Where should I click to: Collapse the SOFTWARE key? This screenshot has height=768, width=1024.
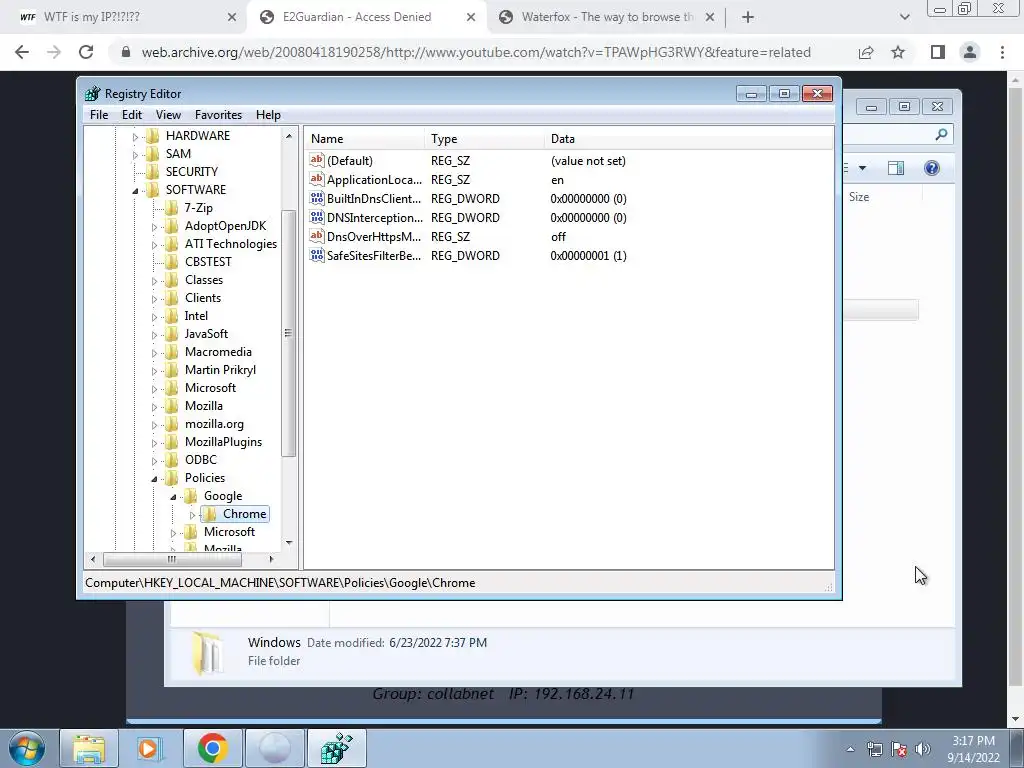pos(135,191)
